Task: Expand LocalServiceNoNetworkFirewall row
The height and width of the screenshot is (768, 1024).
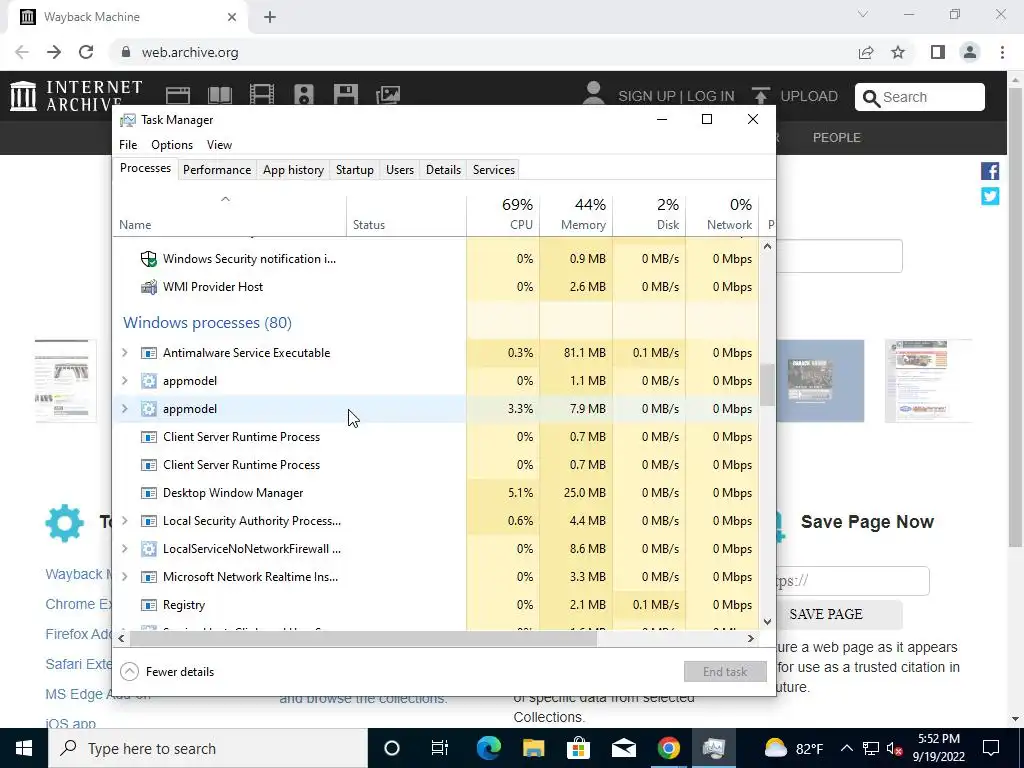Action: coord(125,549)
